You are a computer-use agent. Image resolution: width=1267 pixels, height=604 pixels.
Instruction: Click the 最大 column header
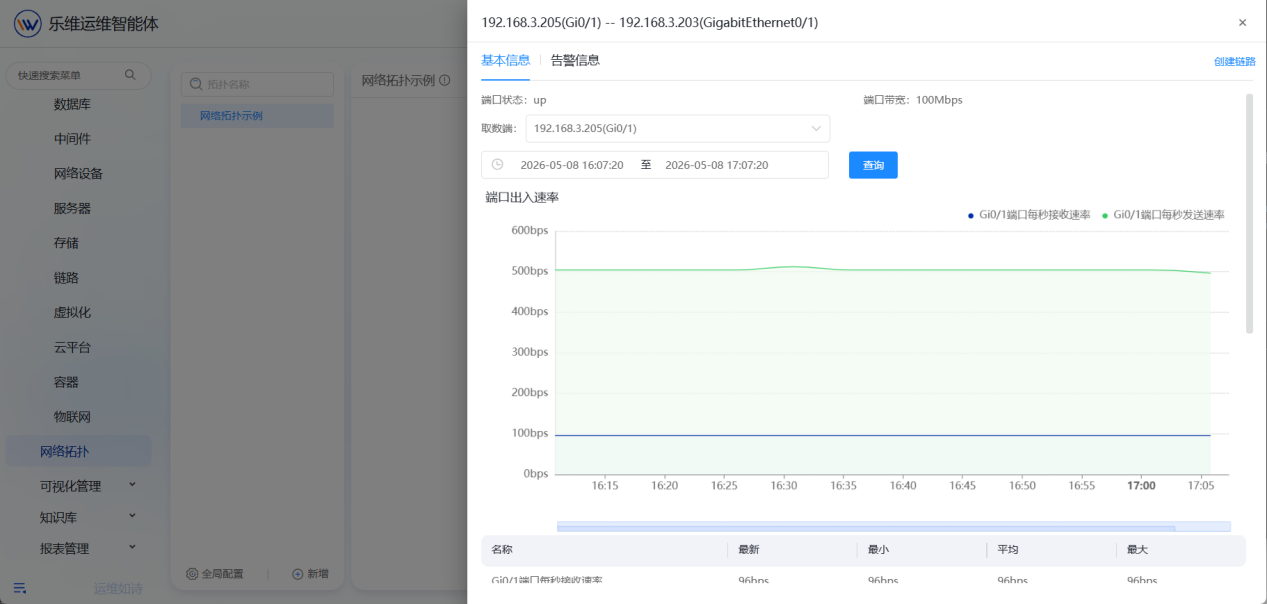(1138, 550)
